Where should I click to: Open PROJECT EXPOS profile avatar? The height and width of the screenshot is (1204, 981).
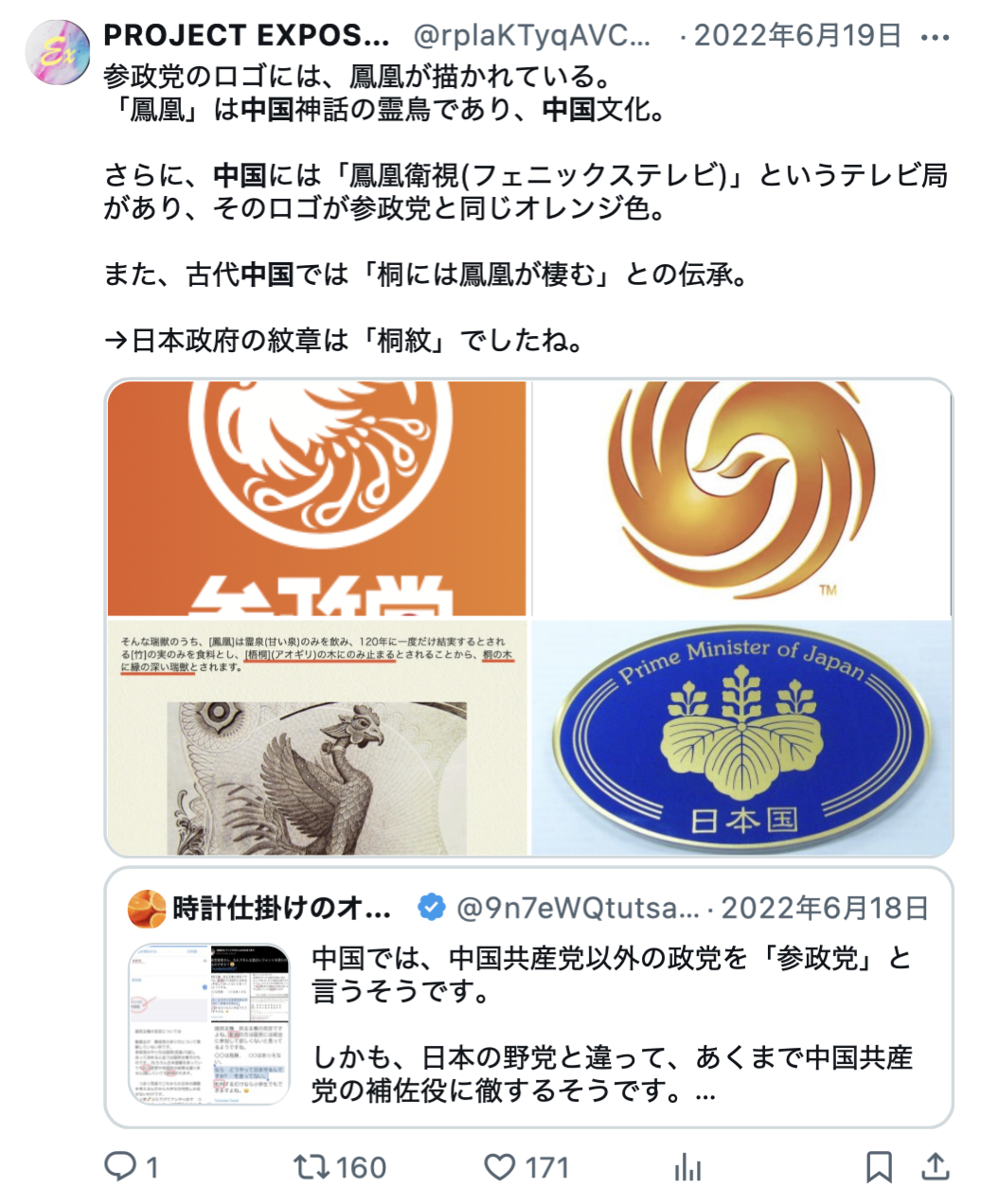pyautogui.click(x=58, y=52)
